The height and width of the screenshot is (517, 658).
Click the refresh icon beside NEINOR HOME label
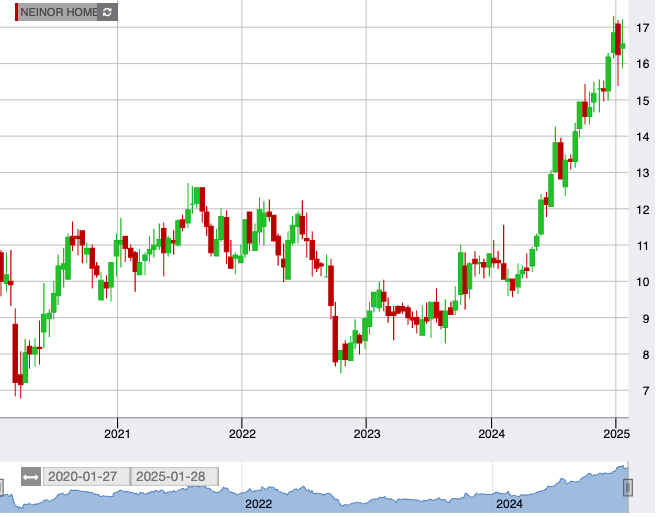(107, 12)
